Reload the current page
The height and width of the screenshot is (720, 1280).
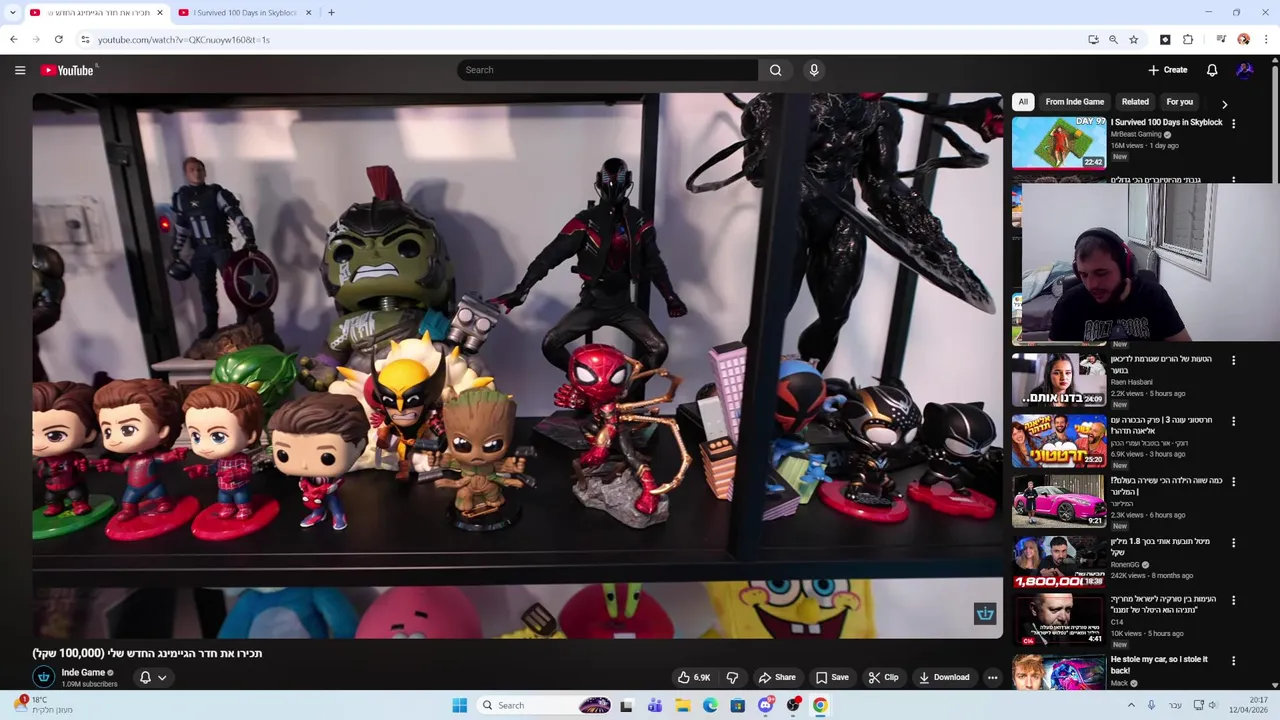[59, 40]
